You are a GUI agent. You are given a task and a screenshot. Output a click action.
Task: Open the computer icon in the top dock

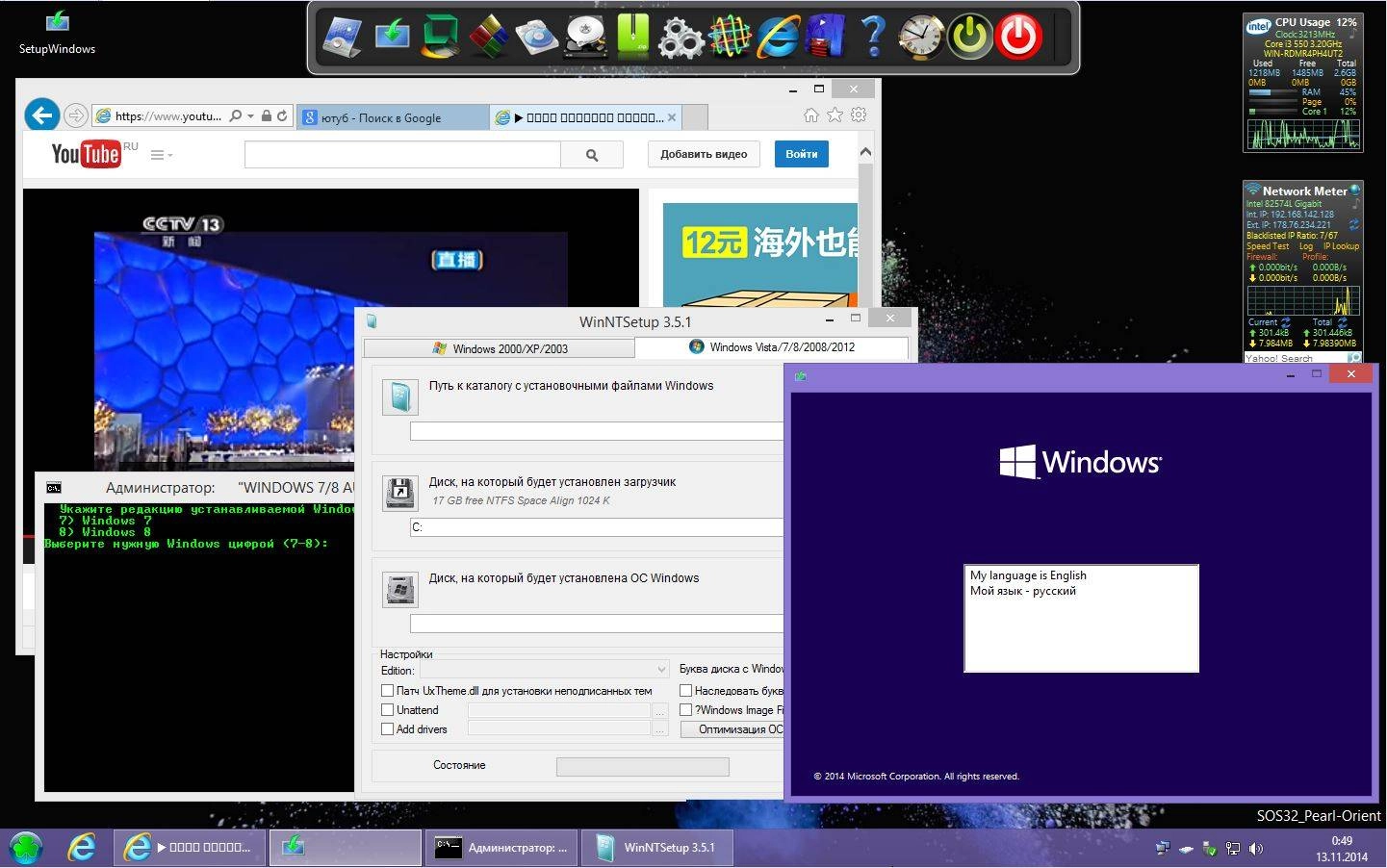(343, 37)
